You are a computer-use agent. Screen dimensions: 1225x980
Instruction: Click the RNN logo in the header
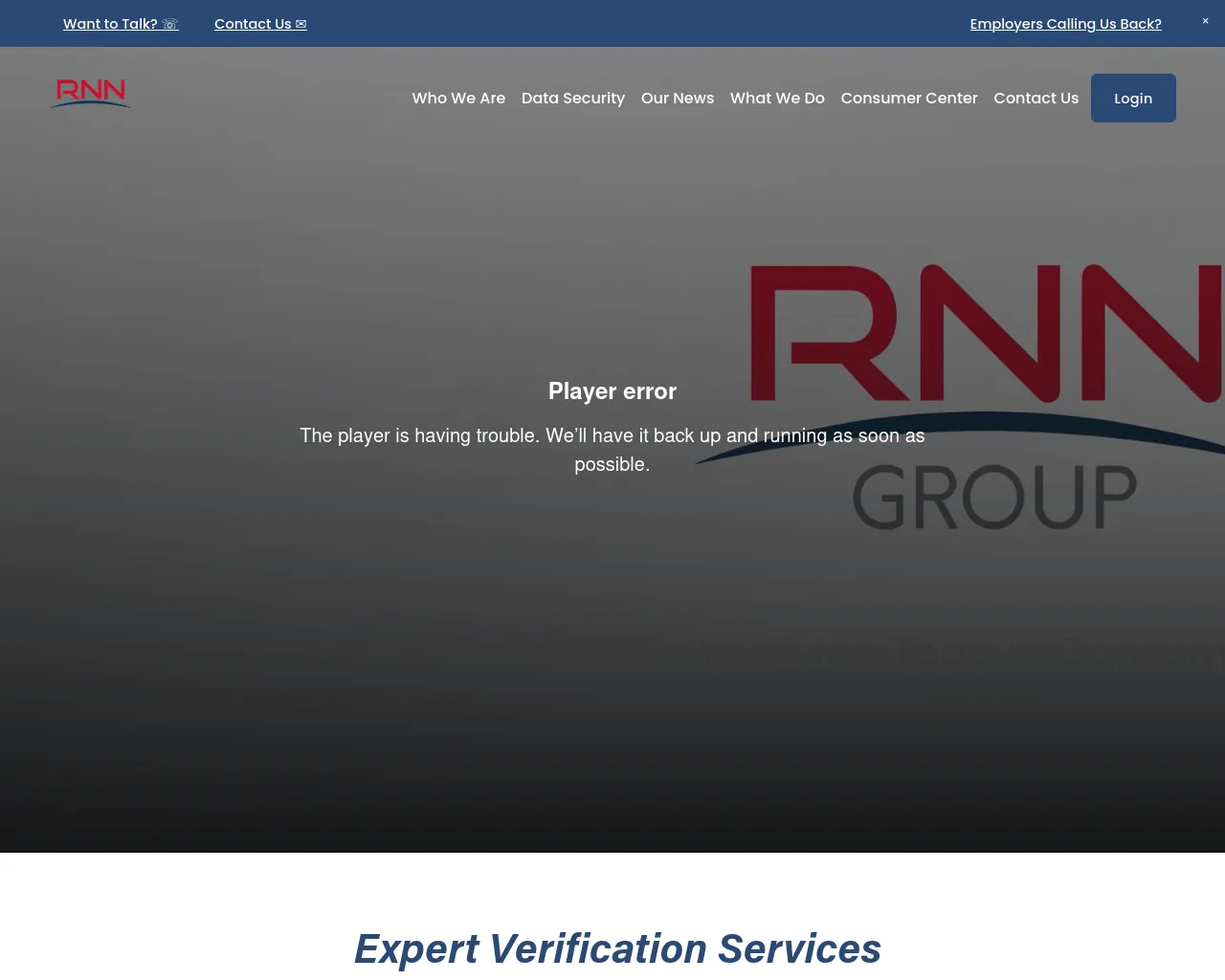click(x=91, y=94)
